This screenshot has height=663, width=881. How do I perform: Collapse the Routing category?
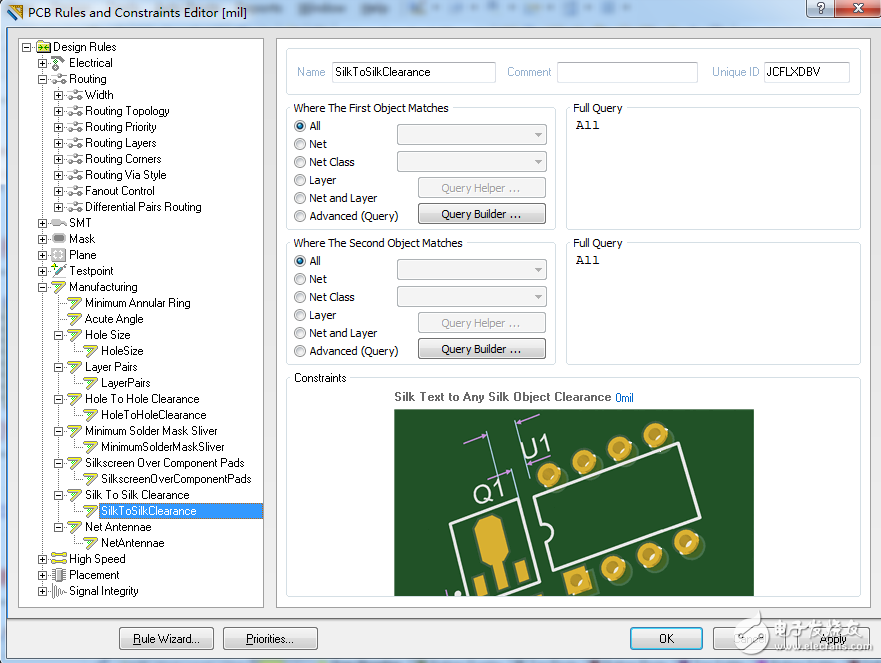(x=42, y=79)
